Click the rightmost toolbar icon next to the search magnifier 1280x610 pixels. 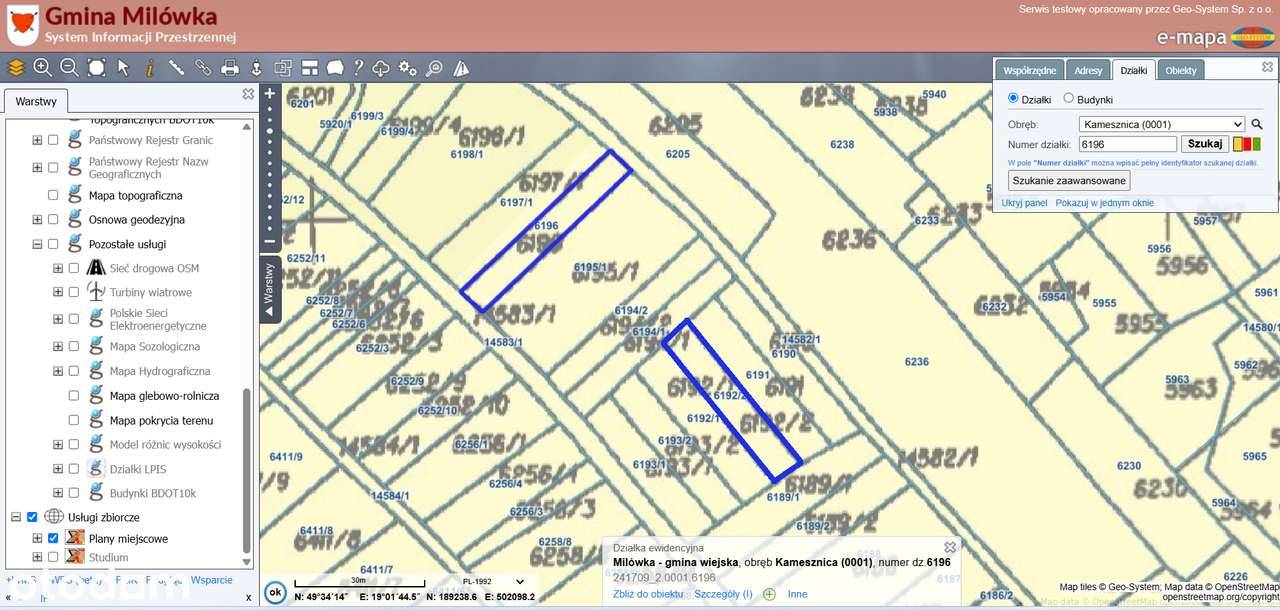[x=461, y=68]
